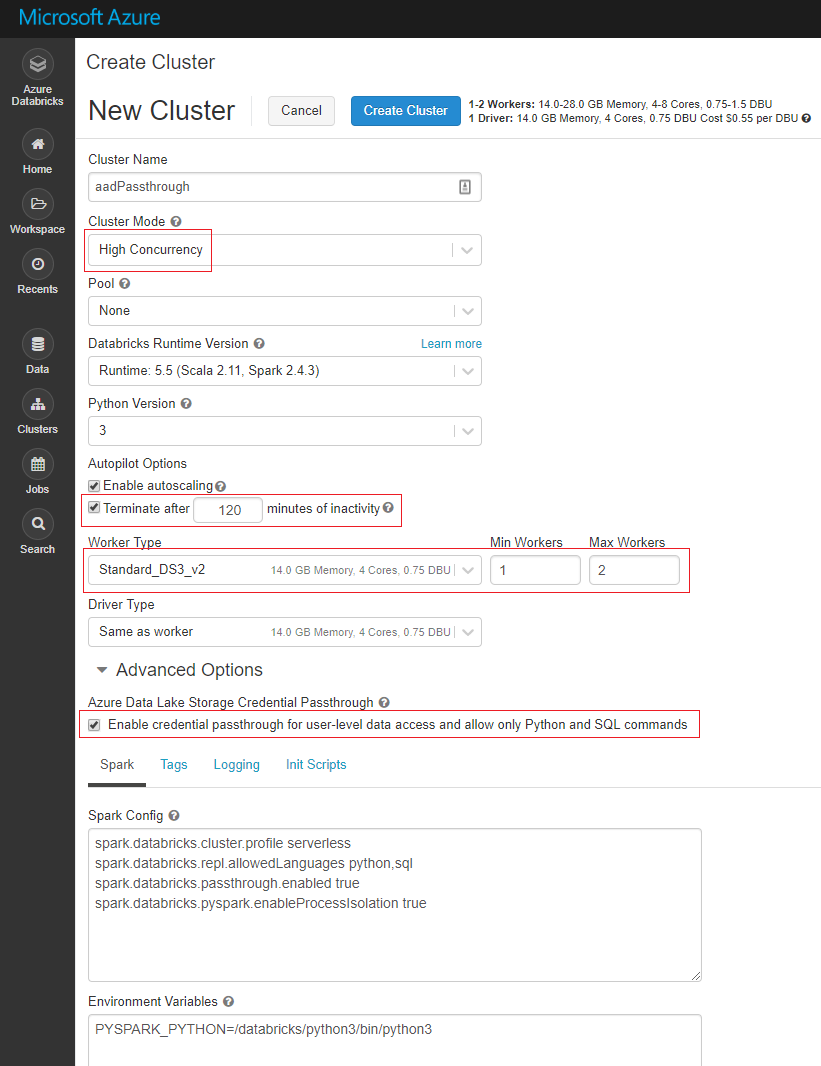Open Azure Databricks logo icon

click(37, 64)
